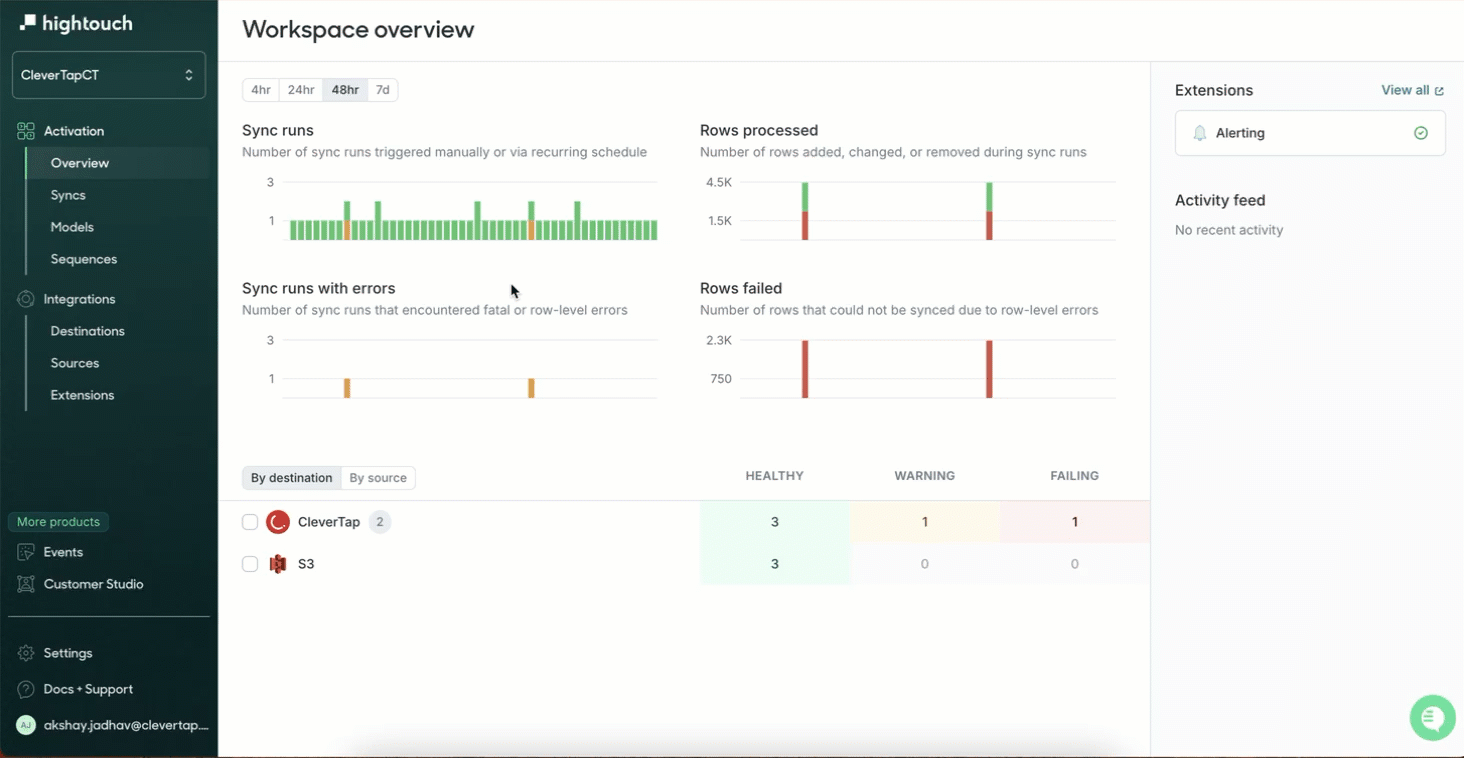The image size is (1464, 758).
Task: Open Sequences in the sidebar
Action: pos(84,259)
